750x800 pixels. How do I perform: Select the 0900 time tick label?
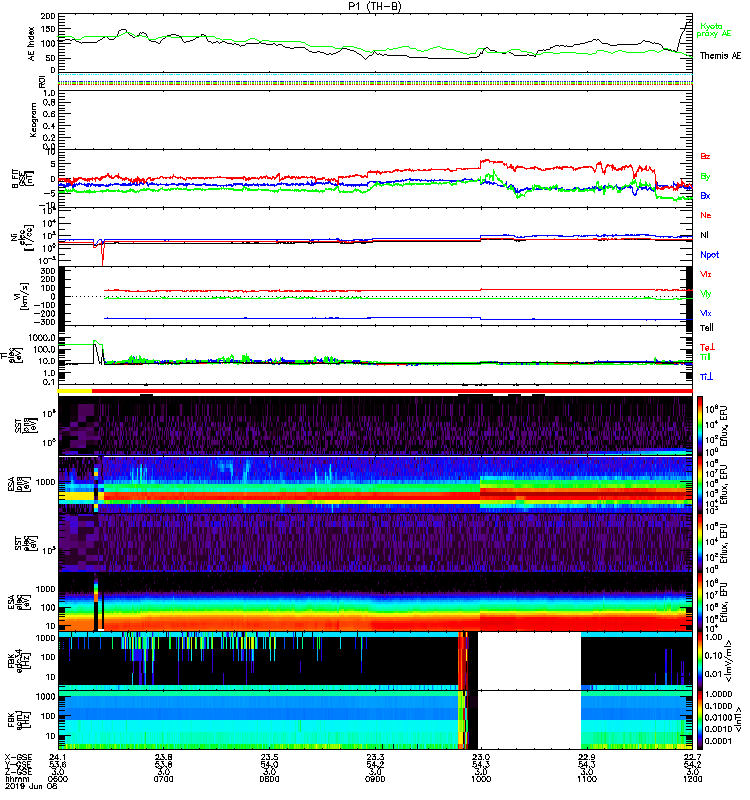[376, 779]
